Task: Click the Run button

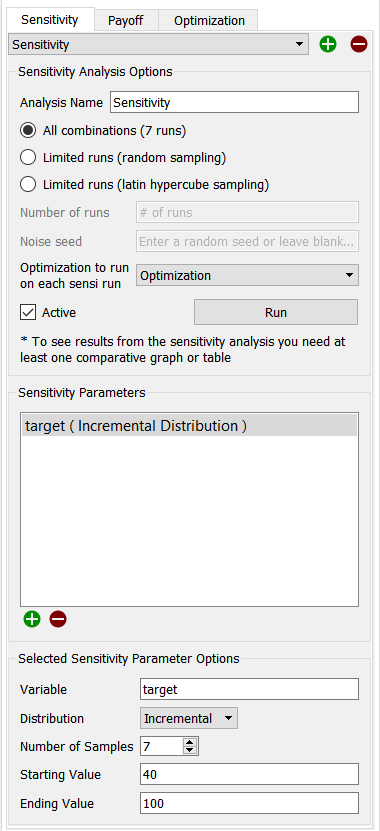Action: coord(276,312)
